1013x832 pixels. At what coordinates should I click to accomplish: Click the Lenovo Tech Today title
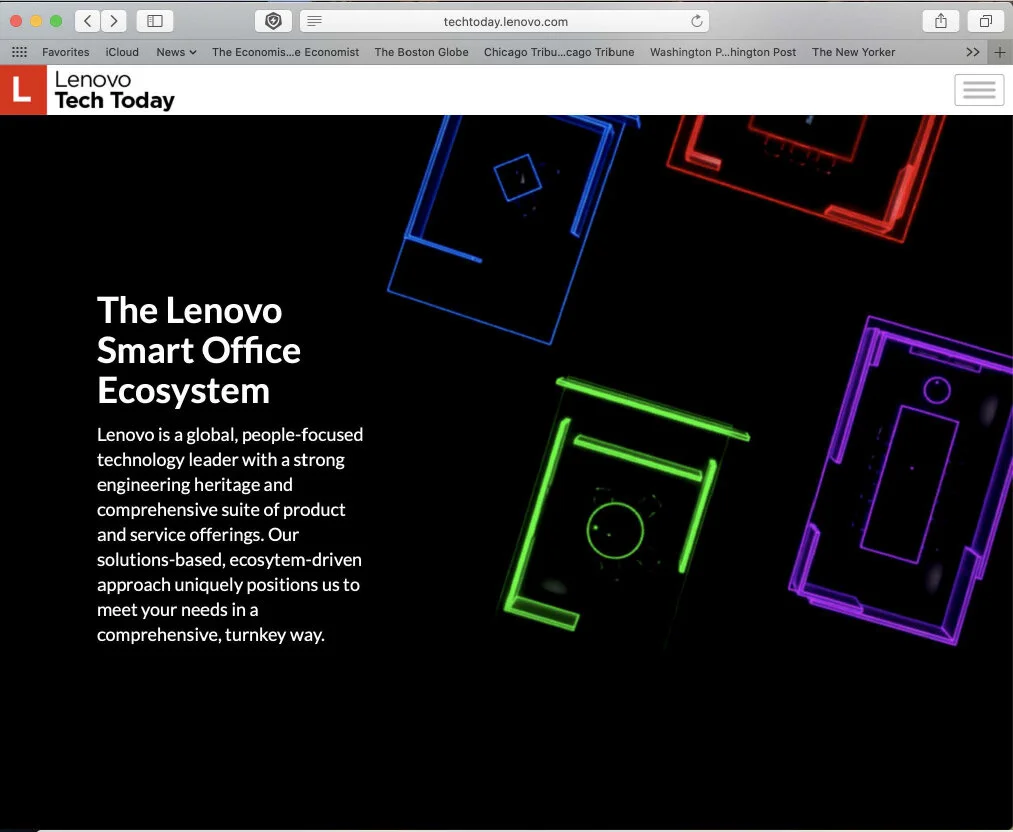click(114, 90)
